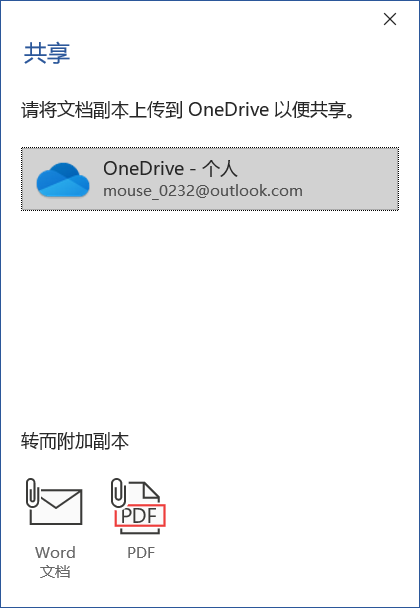Click the envelope flap of Word attachment icon
The width and height of the screenshot is (420, 608).
56,498
